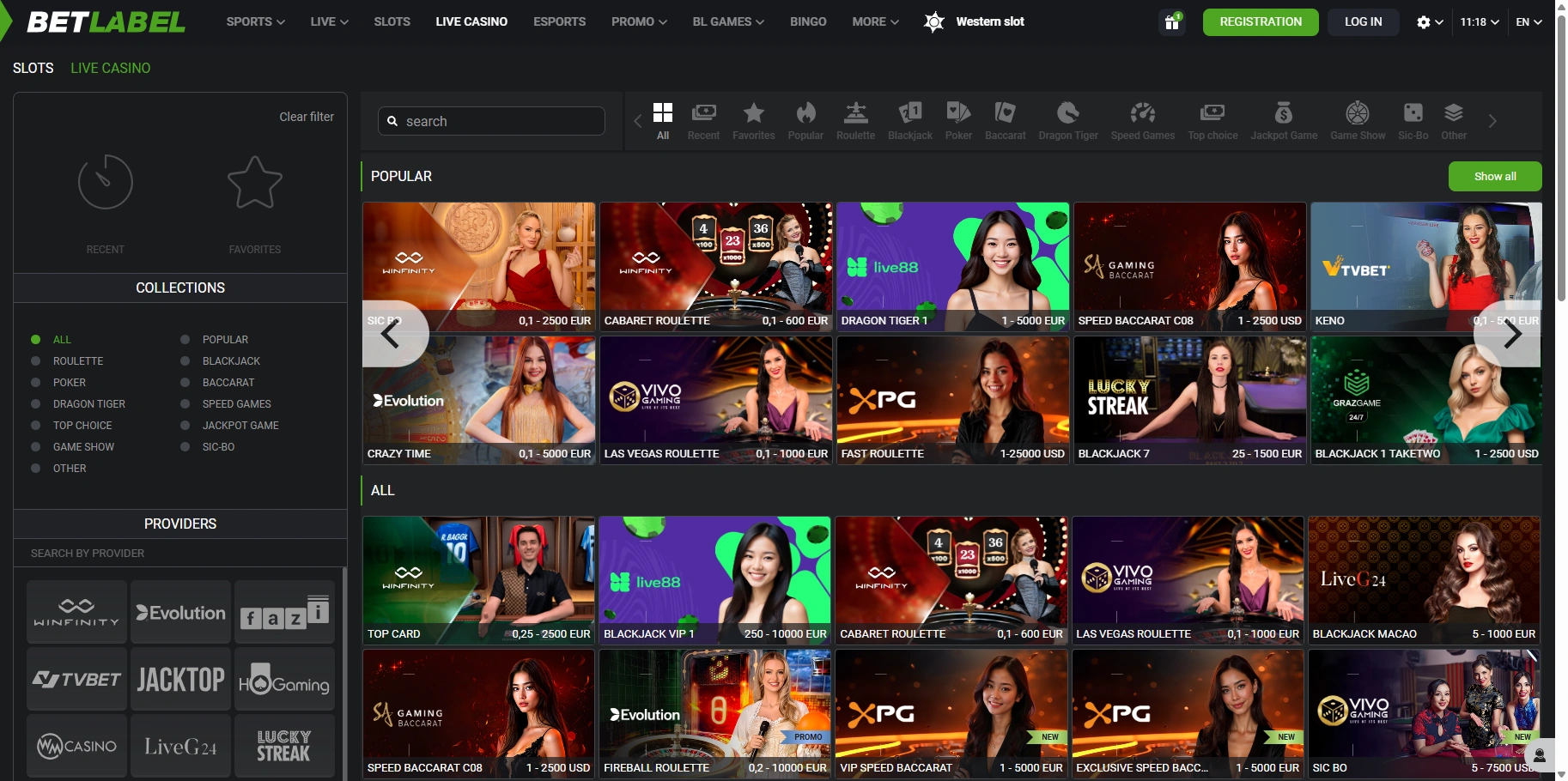Select the Baccarat collection radio button
Viewport: 1568px width, 781px height.
tap(185, 383)
